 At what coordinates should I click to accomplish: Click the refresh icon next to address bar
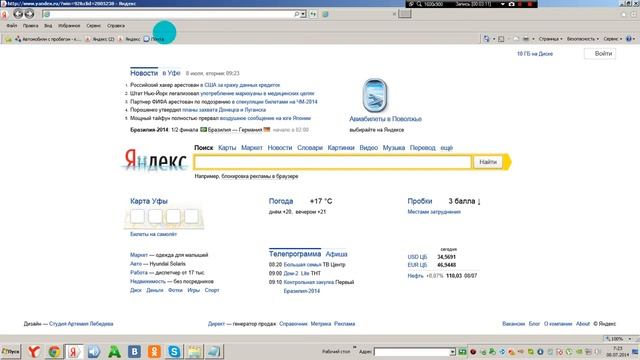[313, 14]
